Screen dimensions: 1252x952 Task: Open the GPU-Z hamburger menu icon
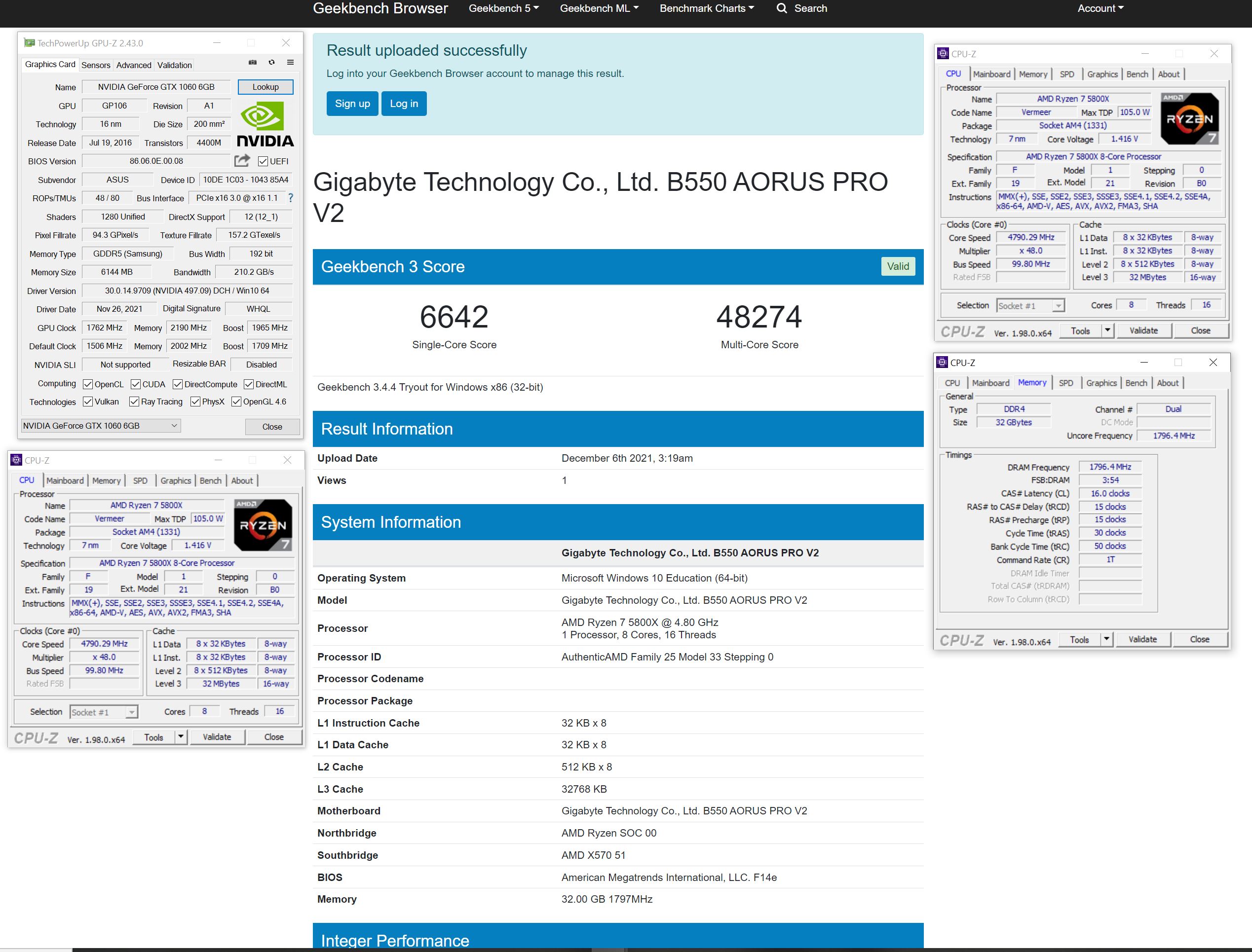290,62
